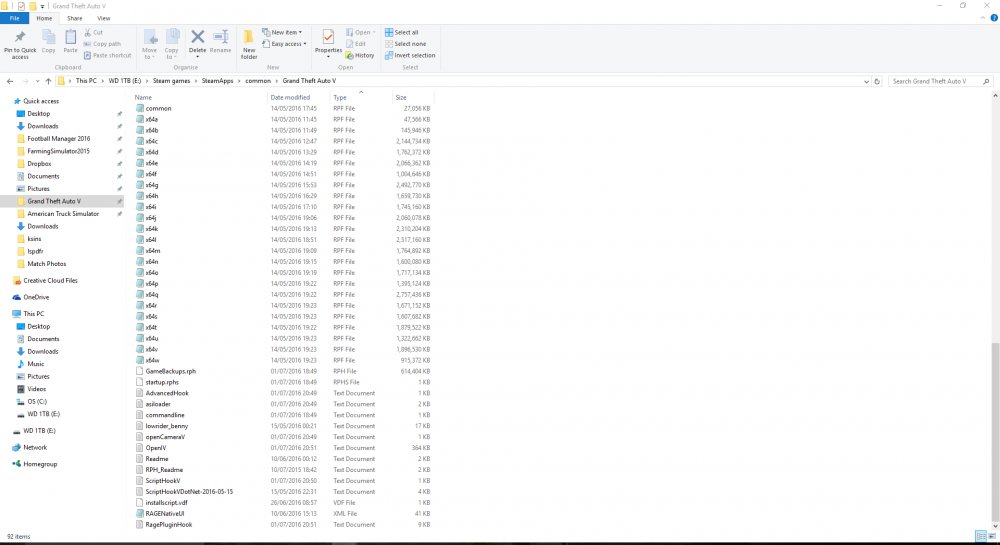Click the Up one level arrow
This screenshot has height=545, width=1000.
(x=48, y=81)
